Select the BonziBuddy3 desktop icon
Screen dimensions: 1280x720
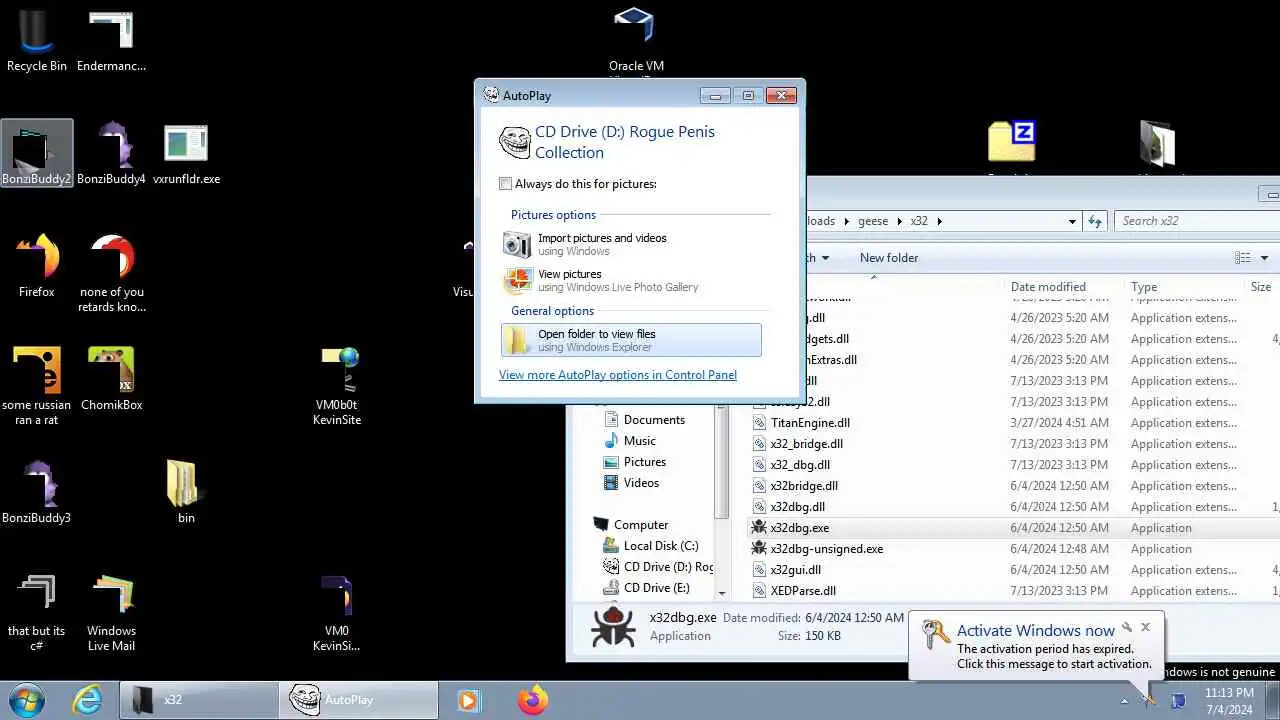click(x=37, y=492)
